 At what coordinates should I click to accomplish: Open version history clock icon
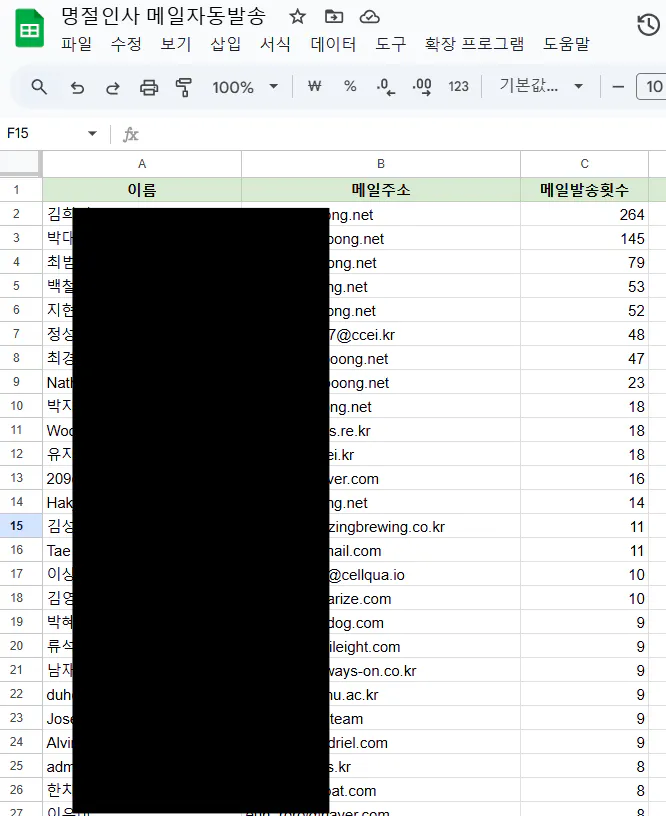[648, 24]
